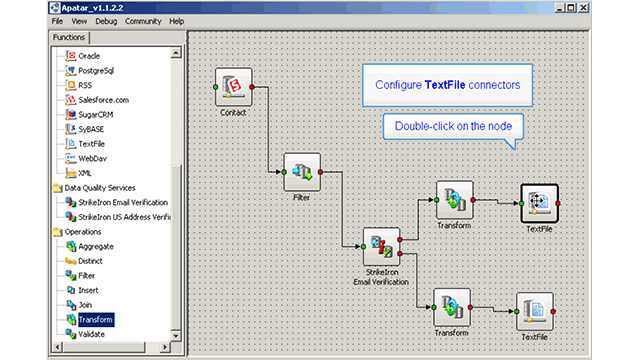The width and height of the screenshot is (640, 360).
Task: Click the horizontal scrollbar thumb in Functions panel
Action: [104, 347]
